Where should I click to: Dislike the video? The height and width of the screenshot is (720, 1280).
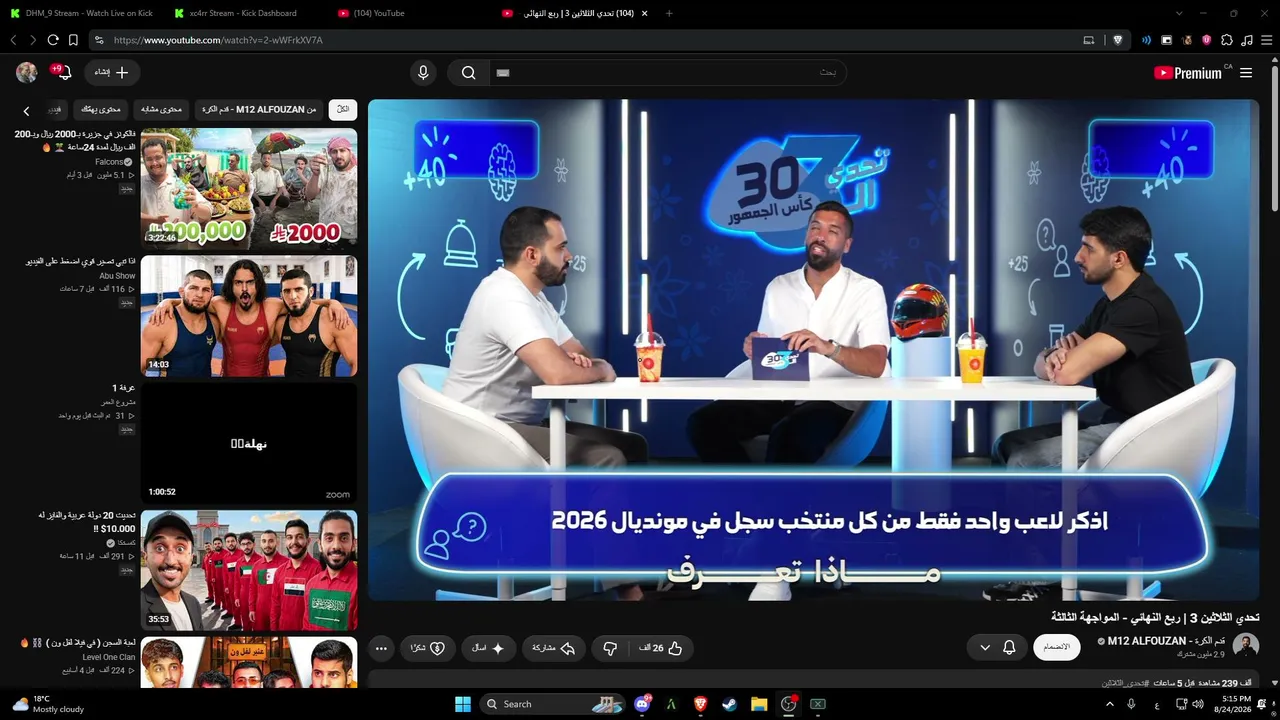click(x=610, y=648)
